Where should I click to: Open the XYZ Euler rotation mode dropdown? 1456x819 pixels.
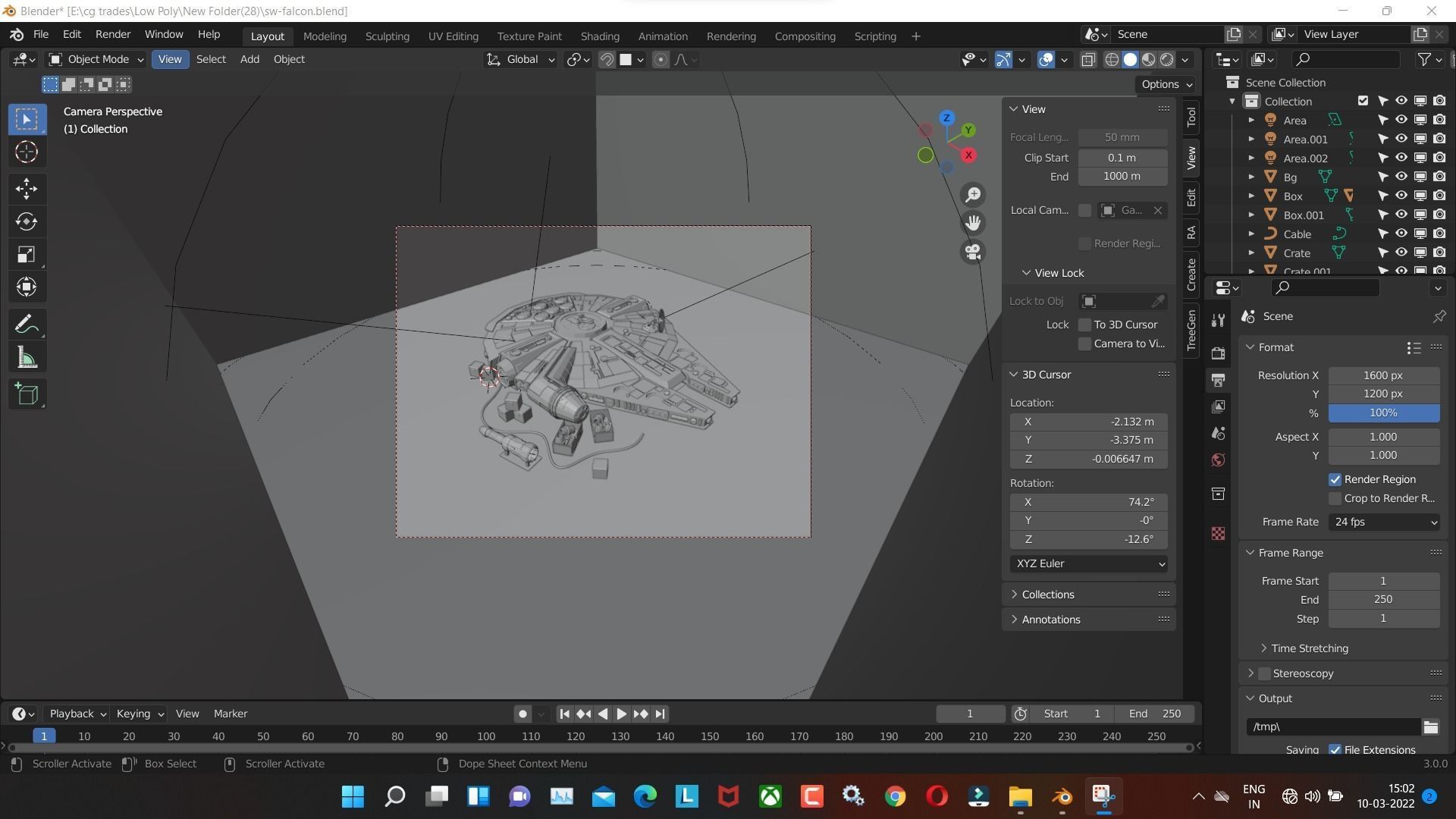tap(1088, 563)
